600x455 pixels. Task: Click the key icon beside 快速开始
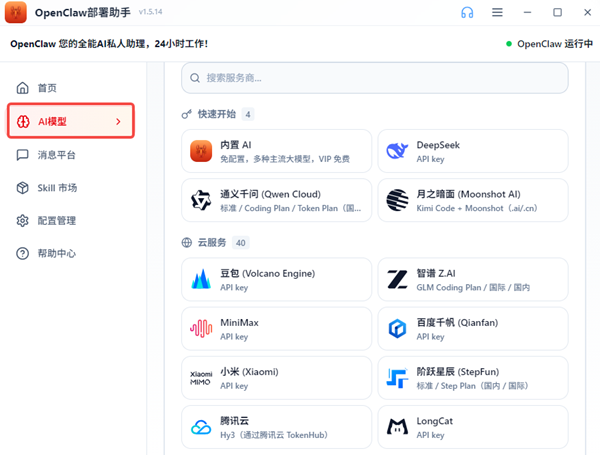(x=186, y=114)
